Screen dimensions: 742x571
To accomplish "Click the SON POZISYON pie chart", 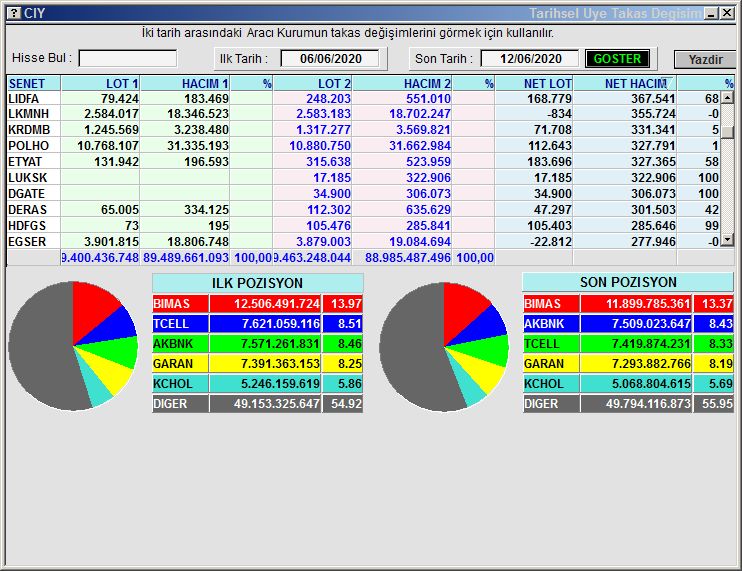I will 443,345.
